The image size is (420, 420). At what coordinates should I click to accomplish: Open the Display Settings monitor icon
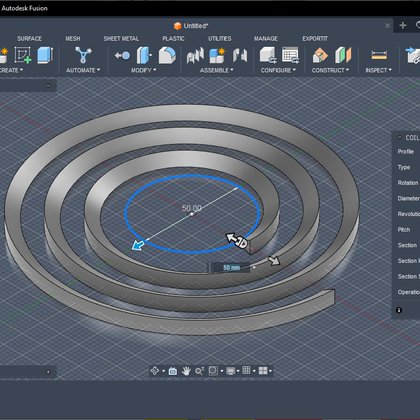coord(231,371)
